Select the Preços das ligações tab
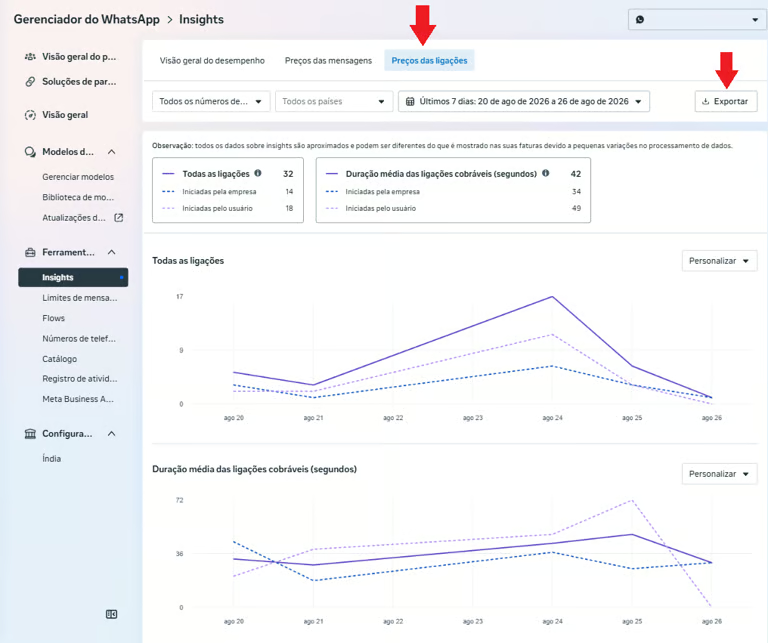Image resolution: width=768 pixels, height=643 pixels. point(429,61)
